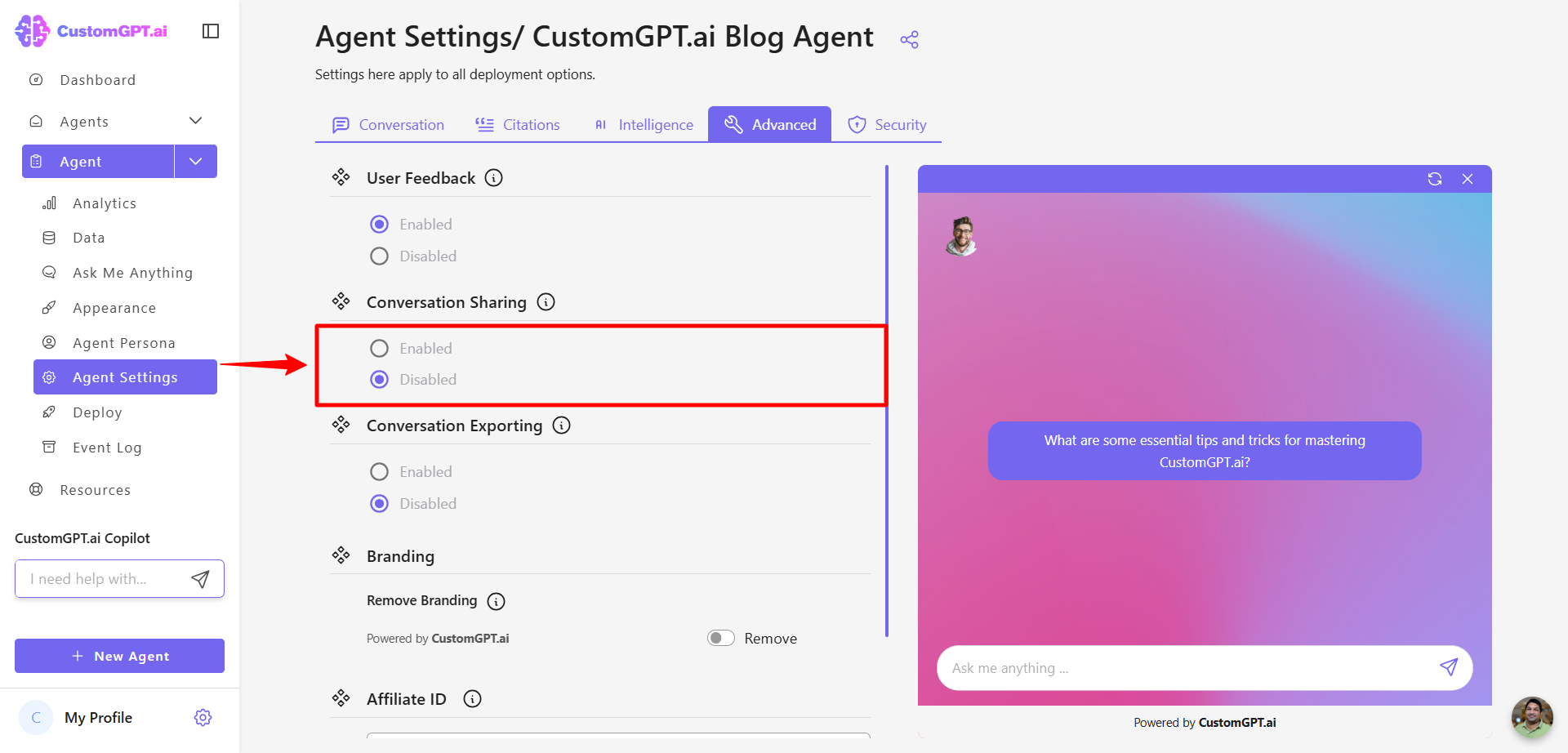The image size is (1568, 753).
Task: Select the Advanced tab
Action: click(x=770, y=125)
